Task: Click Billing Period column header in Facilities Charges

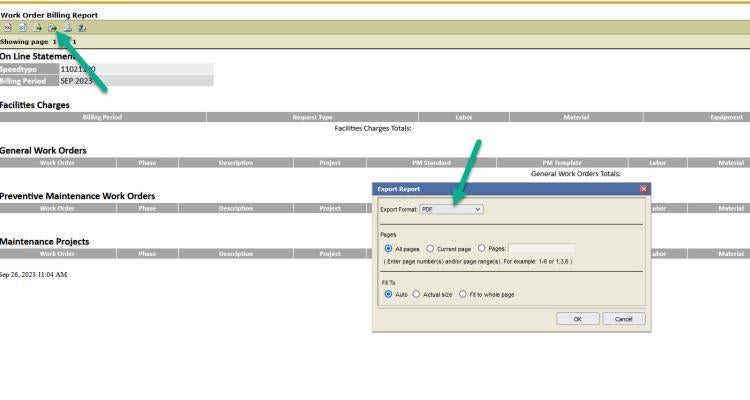Action: click(102, 117)
